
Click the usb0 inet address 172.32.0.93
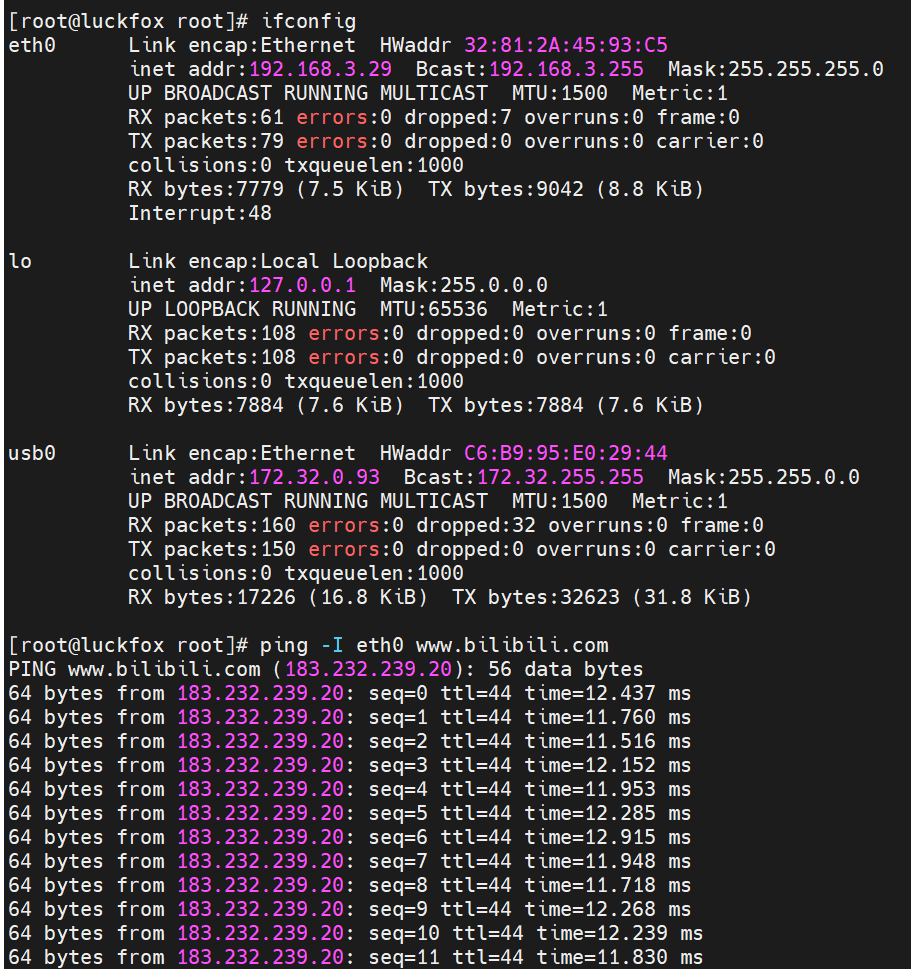314,477
